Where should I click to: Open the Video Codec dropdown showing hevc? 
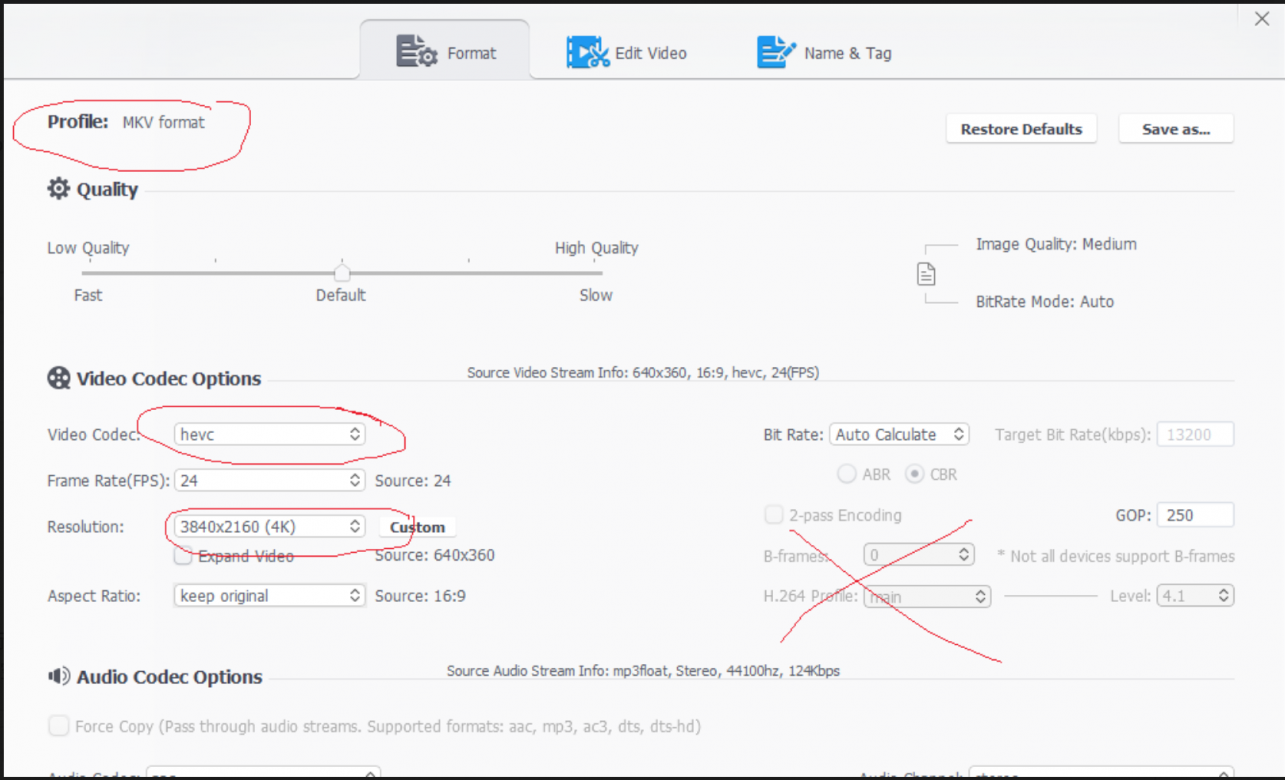coord(270,434)
